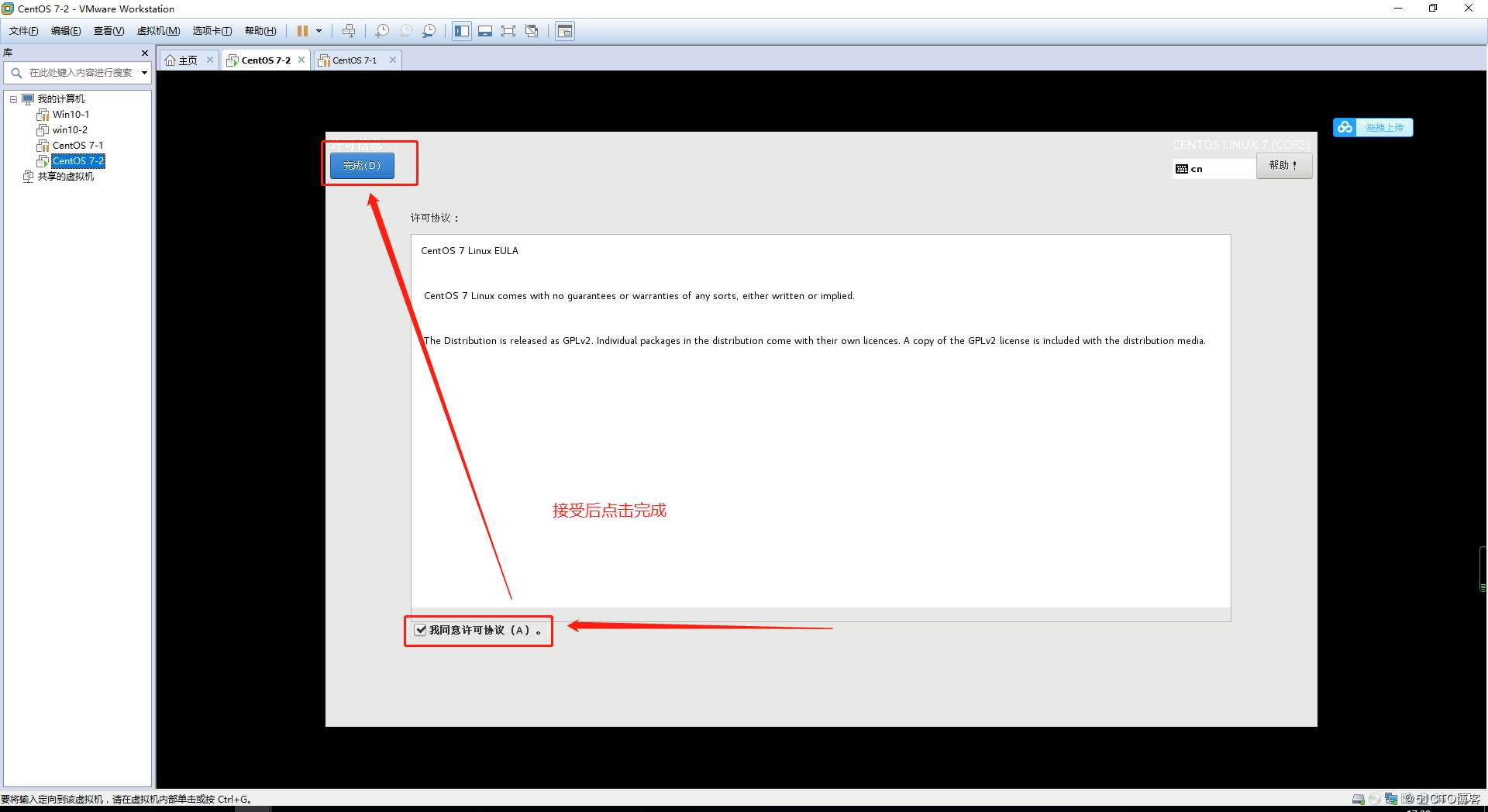Click the revert to snapshot icon

point(405,31)
